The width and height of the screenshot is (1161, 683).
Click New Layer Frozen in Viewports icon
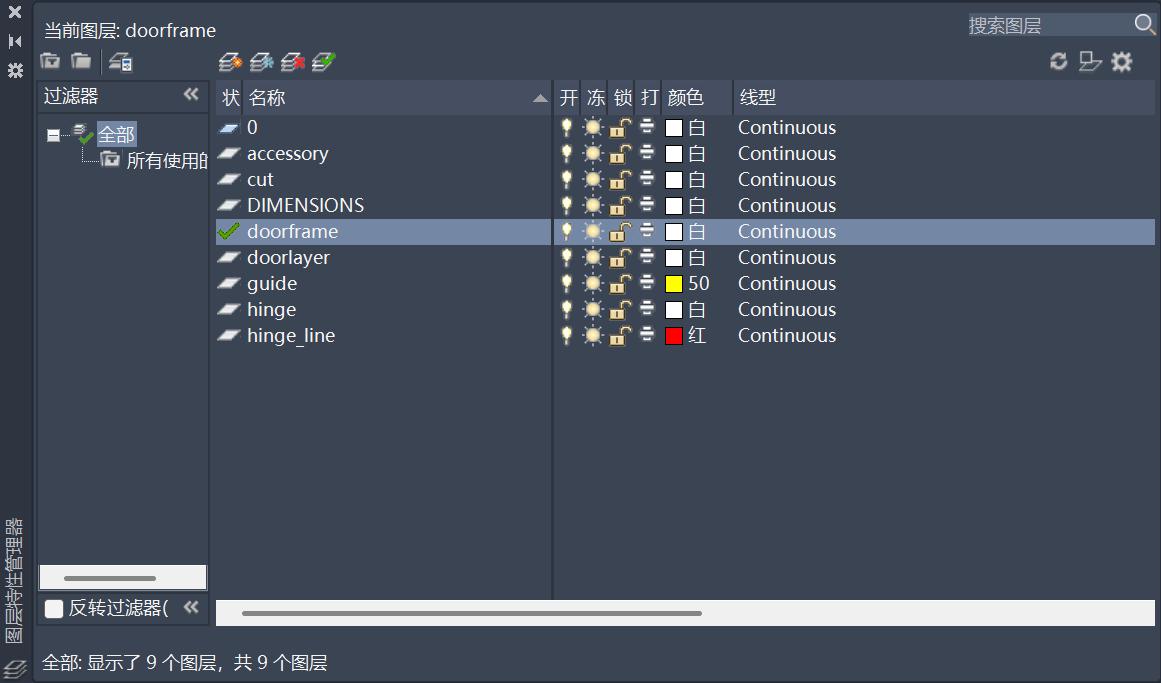click(x=261, y=62)
